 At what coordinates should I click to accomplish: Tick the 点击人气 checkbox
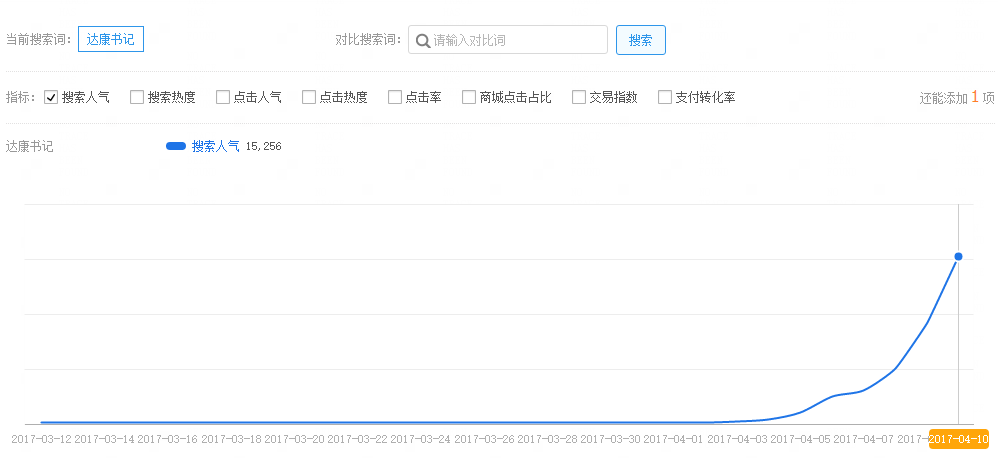tap(223, 98)
